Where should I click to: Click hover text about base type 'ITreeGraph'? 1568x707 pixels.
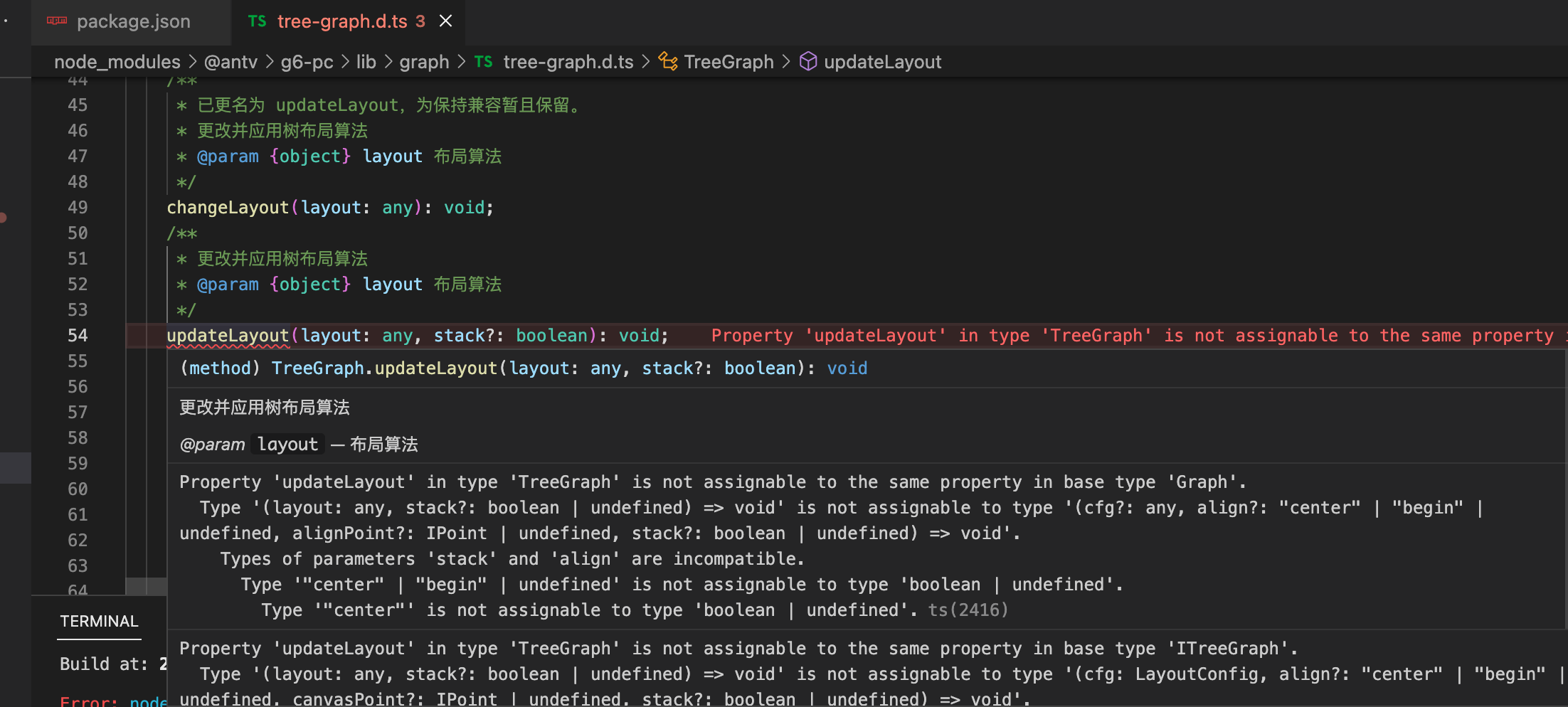pos(738,649)
